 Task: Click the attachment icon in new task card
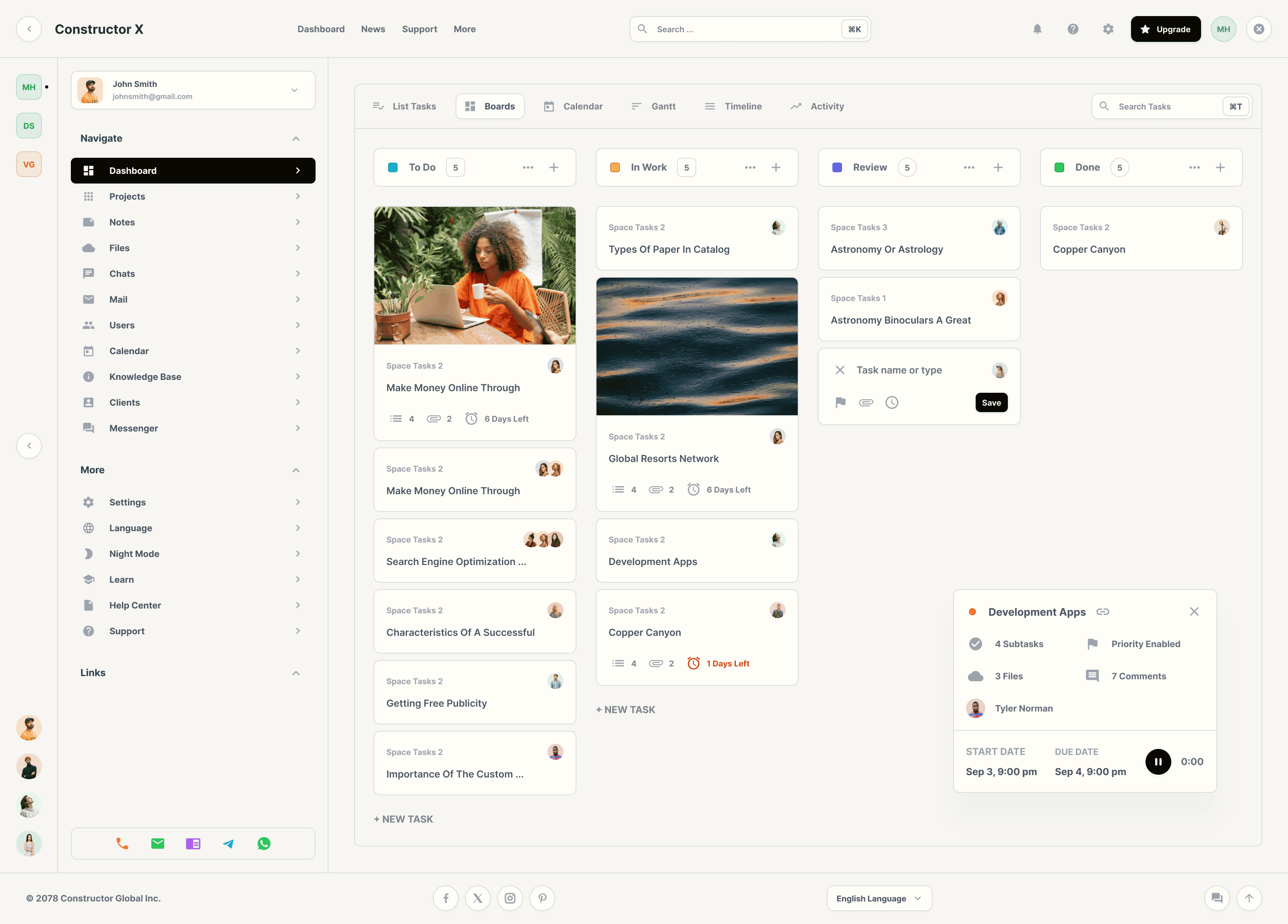tap(865, 403)
